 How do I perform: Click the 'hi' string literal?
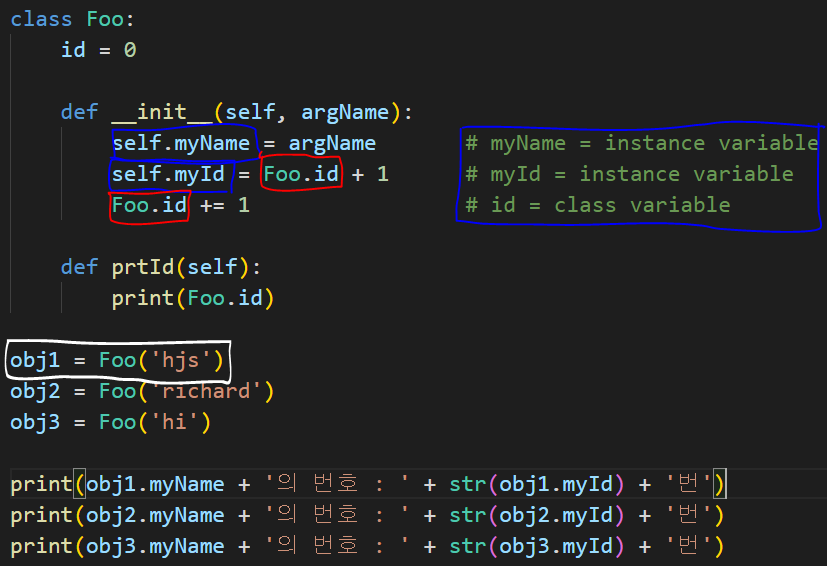click(175, 422)
